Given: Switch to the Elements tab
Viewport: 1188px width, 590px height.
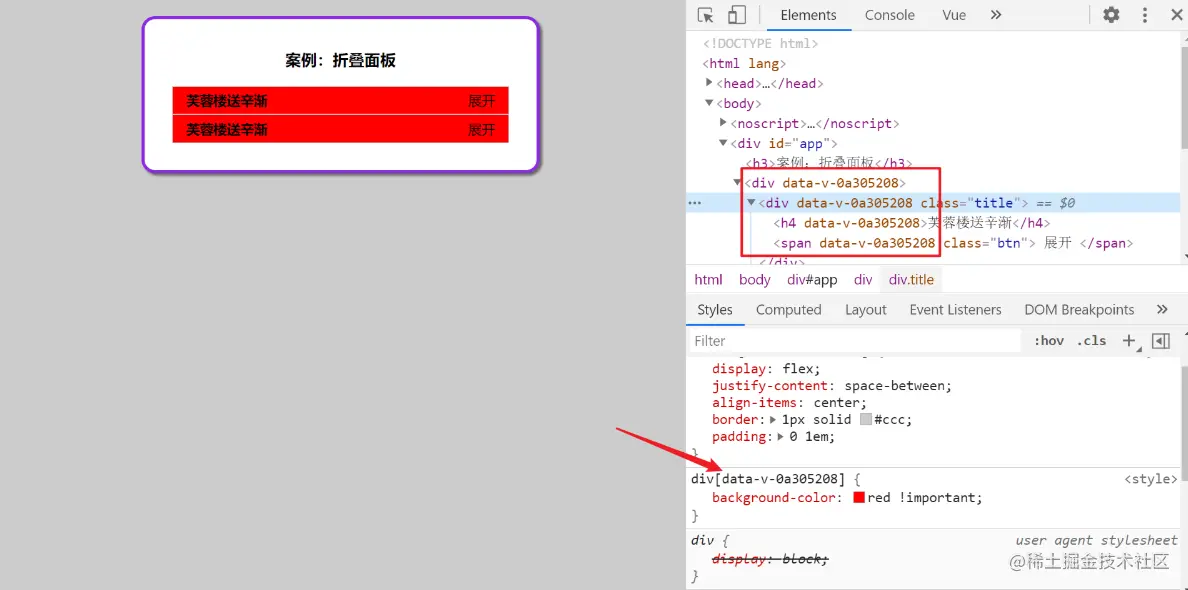Looking at the screenshot, I should coord(808,15).
